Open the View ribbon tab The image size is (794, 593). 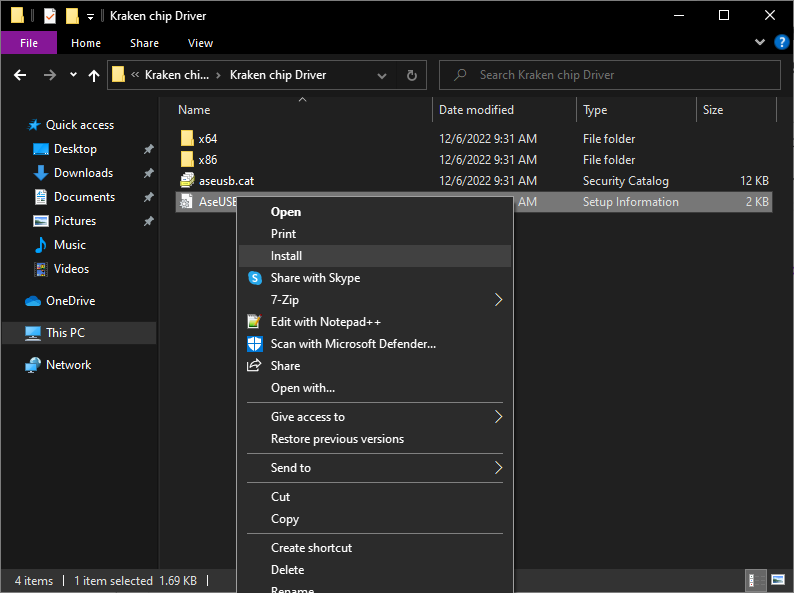[x=200, y=43]
